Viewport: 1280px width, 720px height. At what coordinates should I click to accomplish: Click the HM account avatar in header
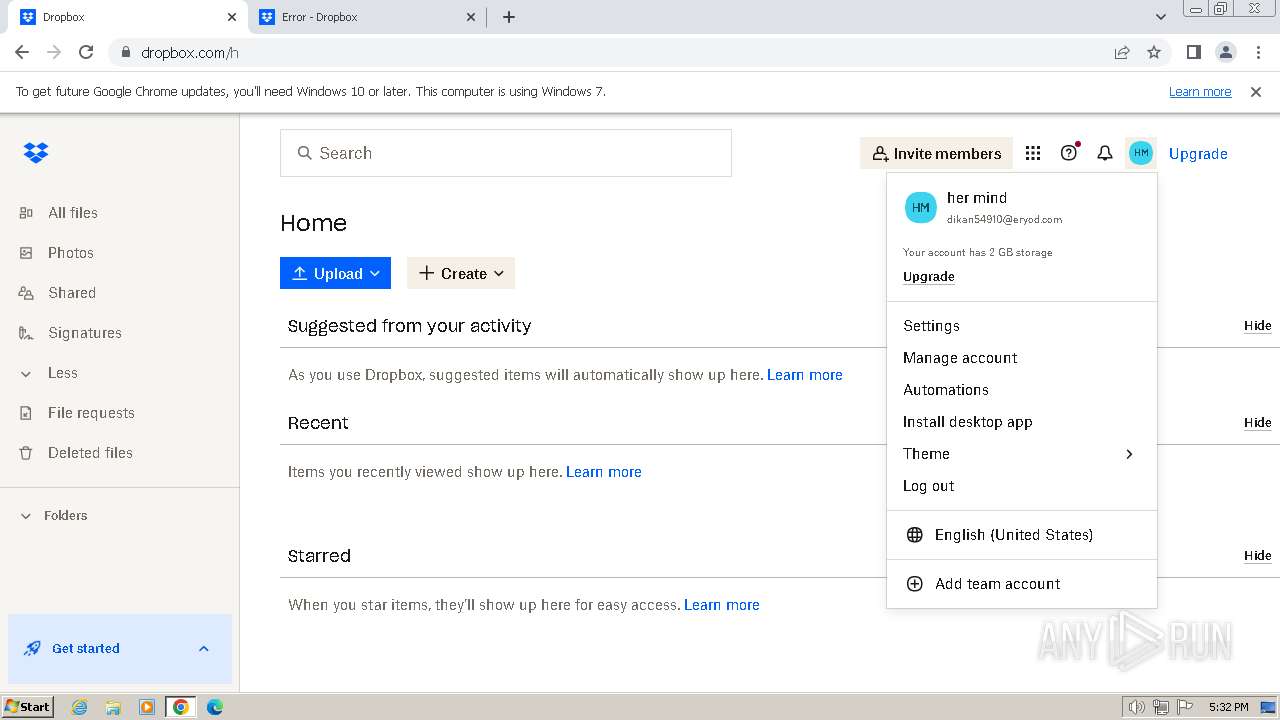tap(1141, 153)
